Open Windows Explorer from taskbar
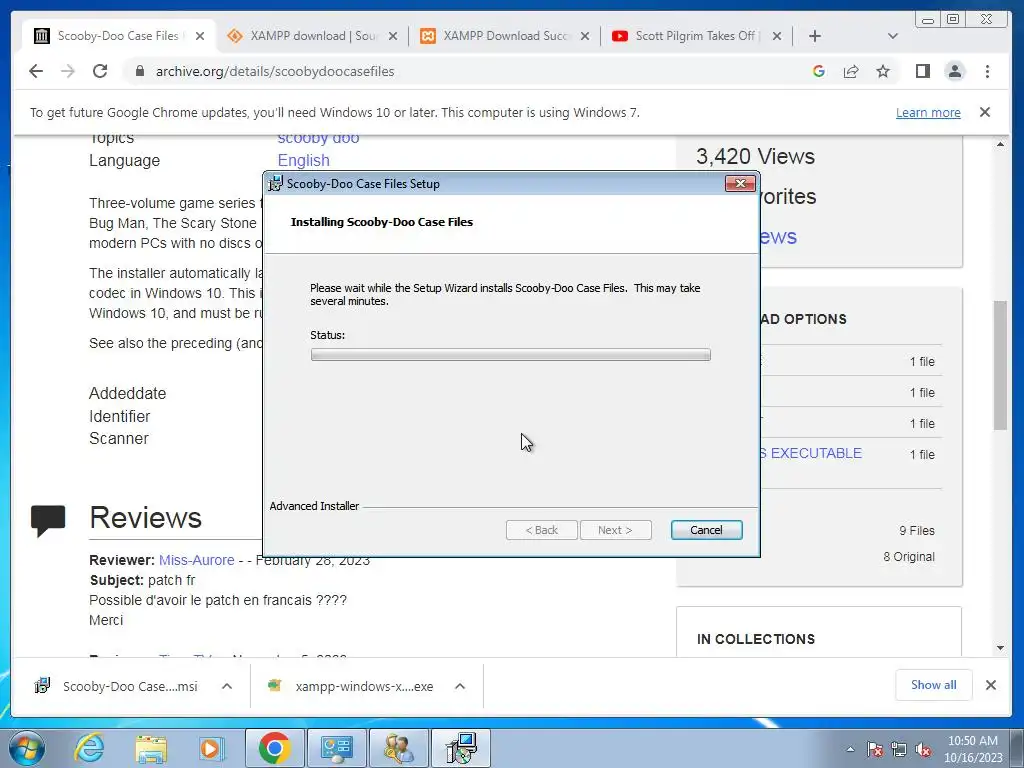 pyautogui.click(x=151, y=748)
